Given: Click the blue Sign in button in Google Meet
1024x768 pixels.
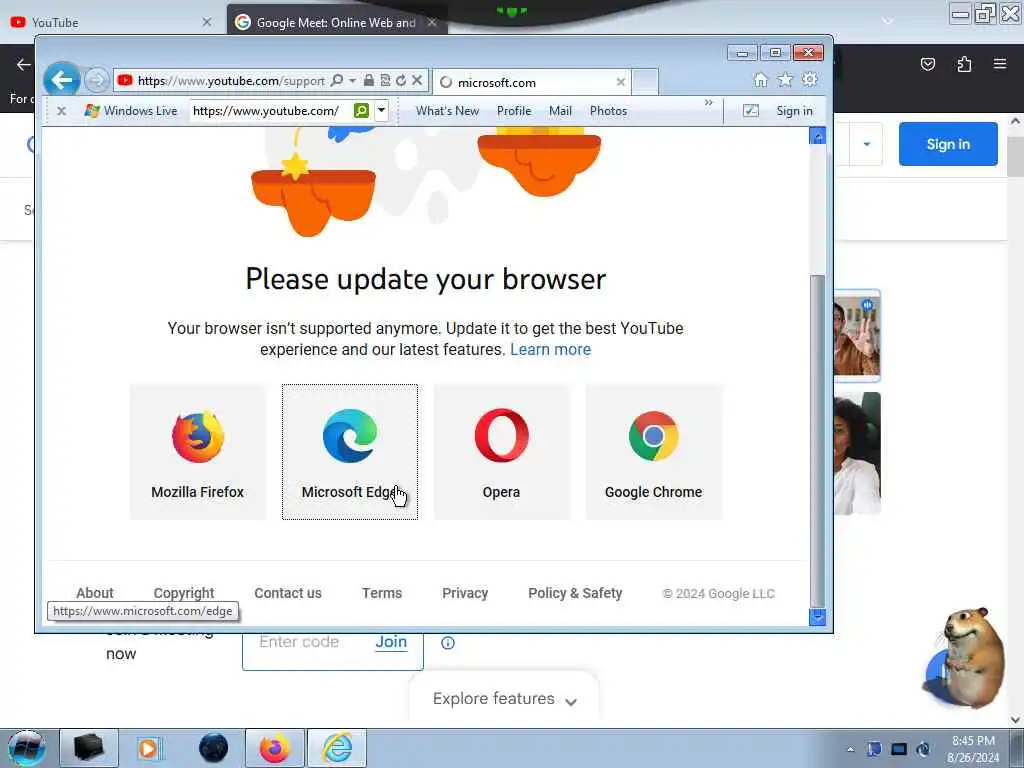Looking at the screenshot, I should click(948, 144).
